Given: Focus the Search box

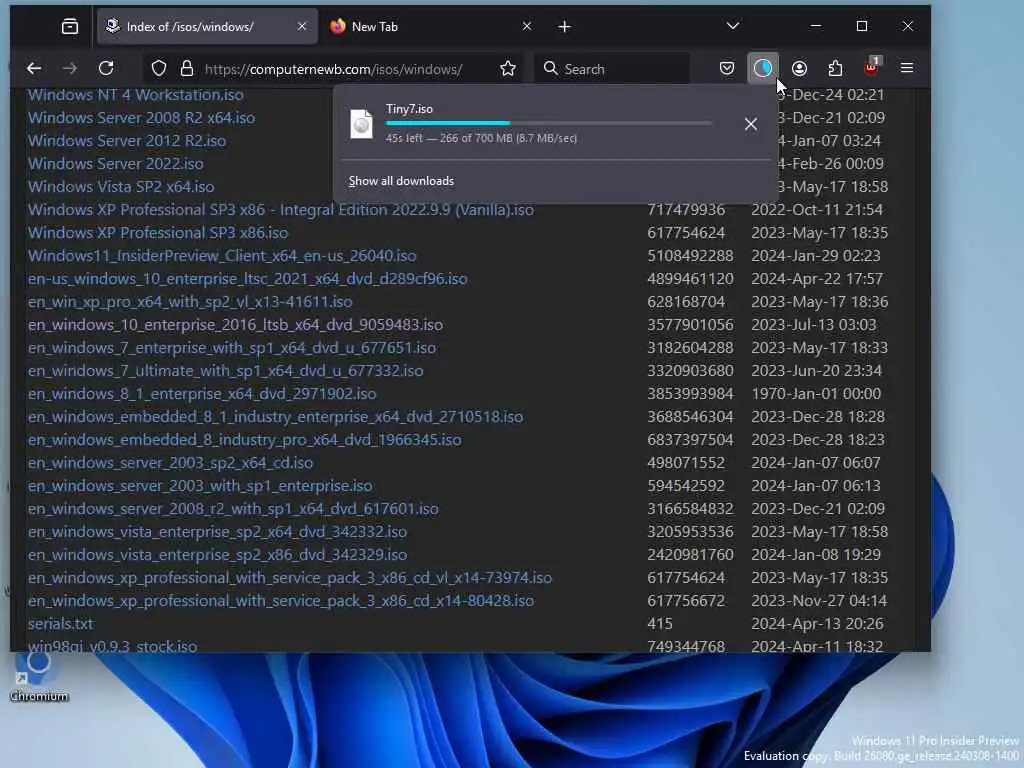Looking at the screenshot, I should point(613,69).
